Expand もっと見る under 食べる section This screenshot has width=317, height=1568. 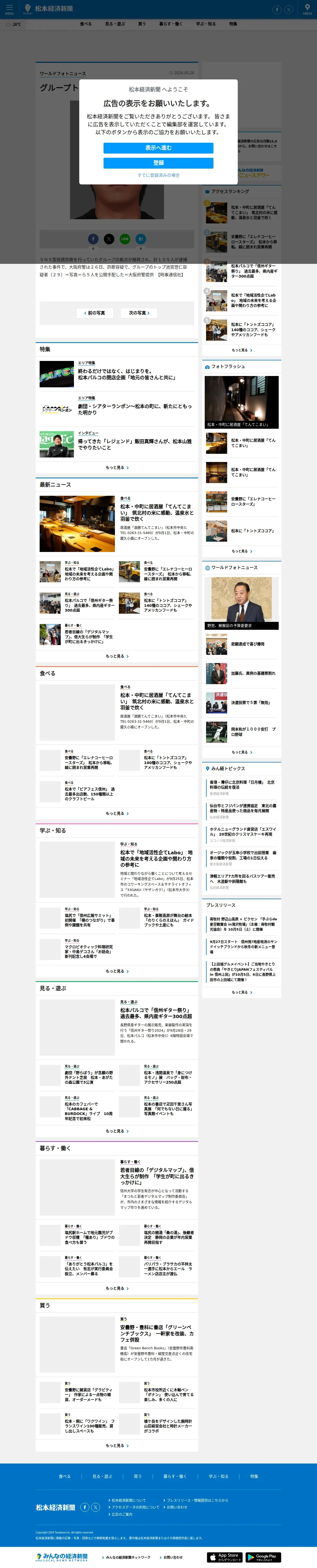click(x=117, y=813)
